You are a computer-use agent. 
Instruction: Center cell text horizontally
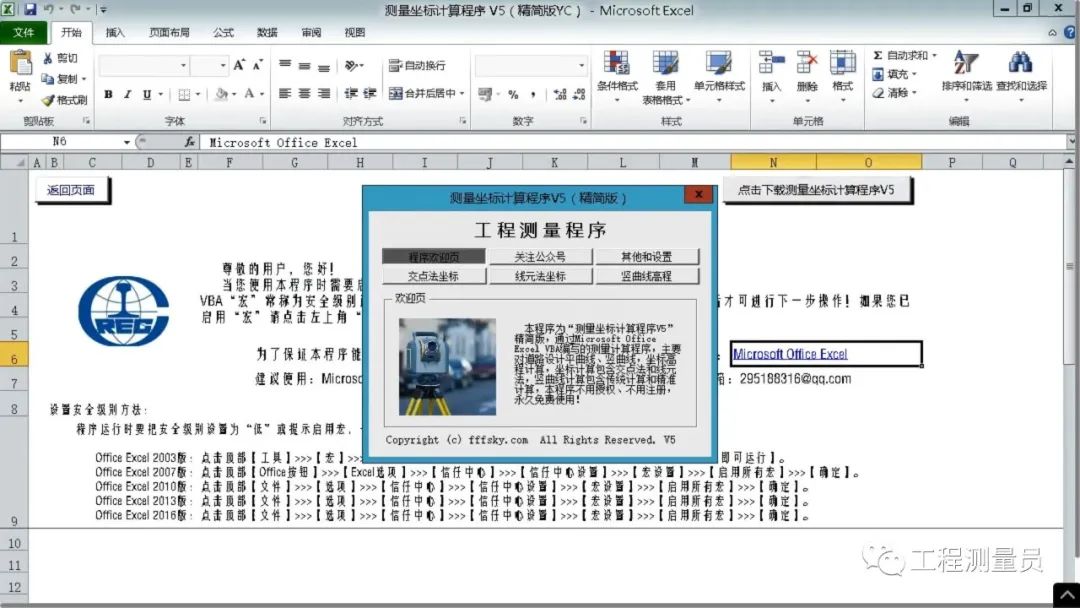pyautogui.click(x=304, y=94)
